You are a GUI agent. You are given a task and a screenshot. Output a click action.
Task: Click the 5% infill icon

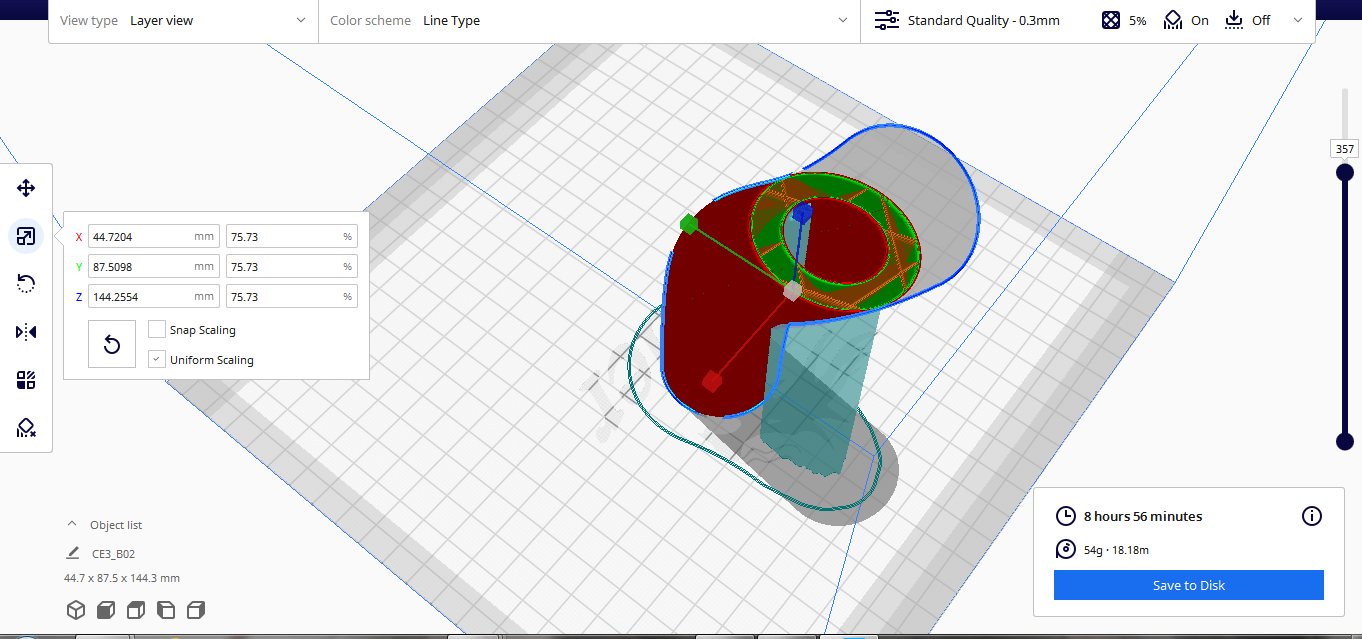click(x=1110, y=20)
